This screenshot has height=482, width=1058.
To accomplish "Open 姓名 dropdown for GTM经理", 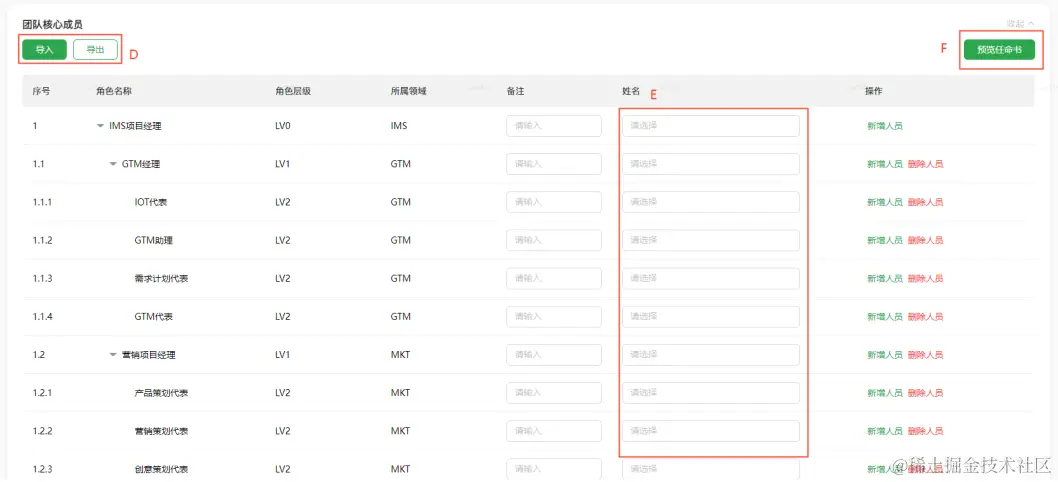I will [x=711, y=164].
